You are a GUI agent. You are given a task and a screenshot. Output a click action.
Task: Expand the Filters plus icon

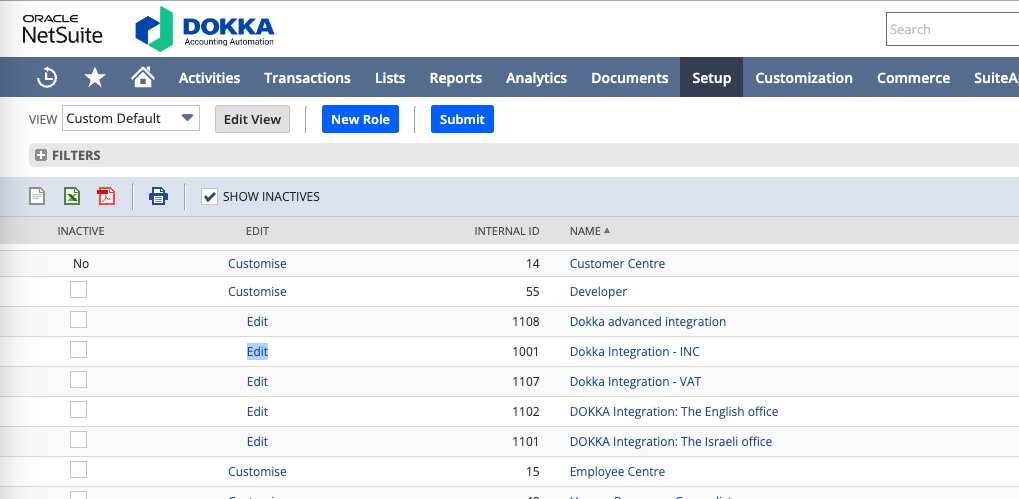41,155
